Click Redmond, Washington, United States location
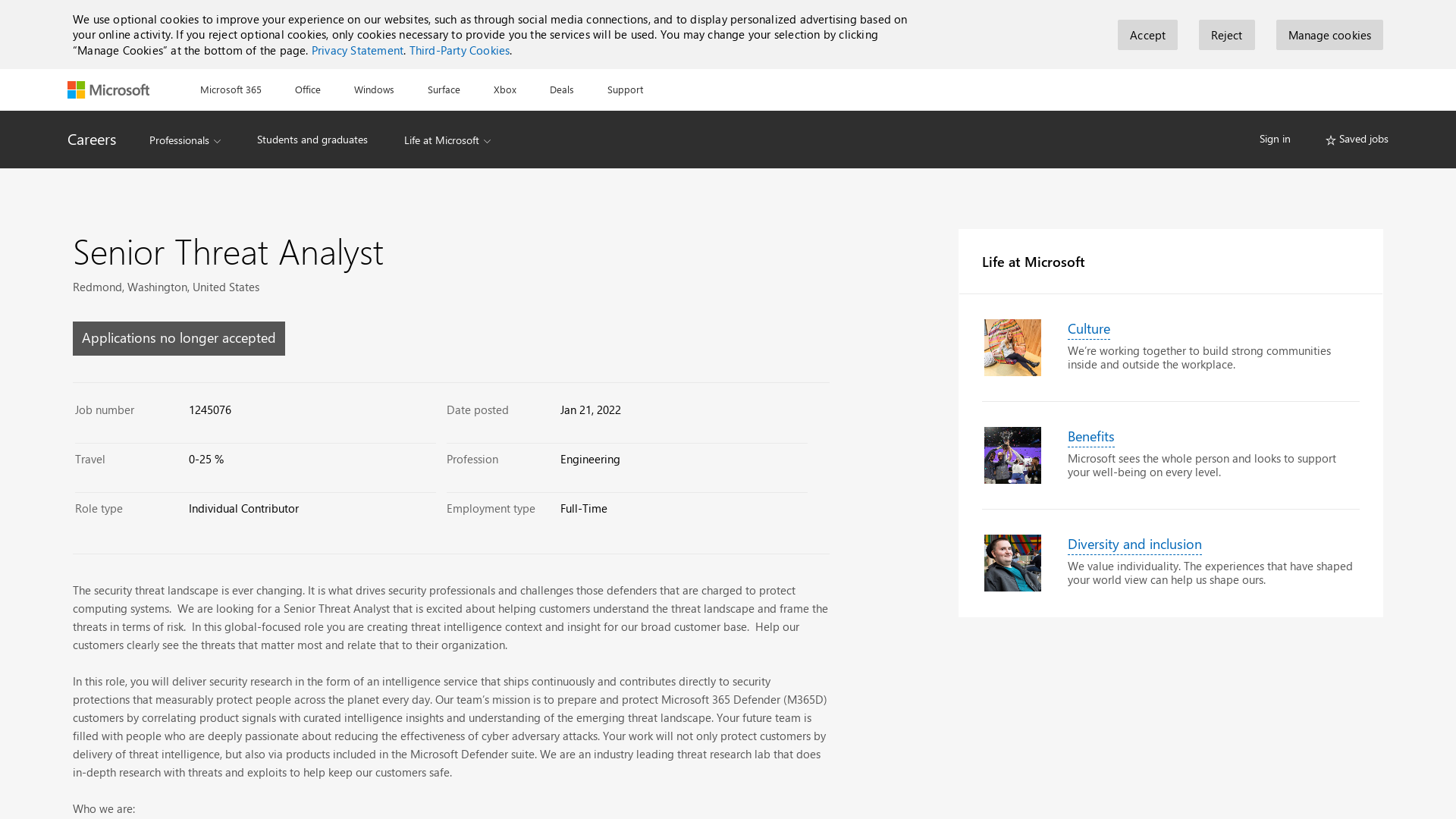 [x=166, y=287]
